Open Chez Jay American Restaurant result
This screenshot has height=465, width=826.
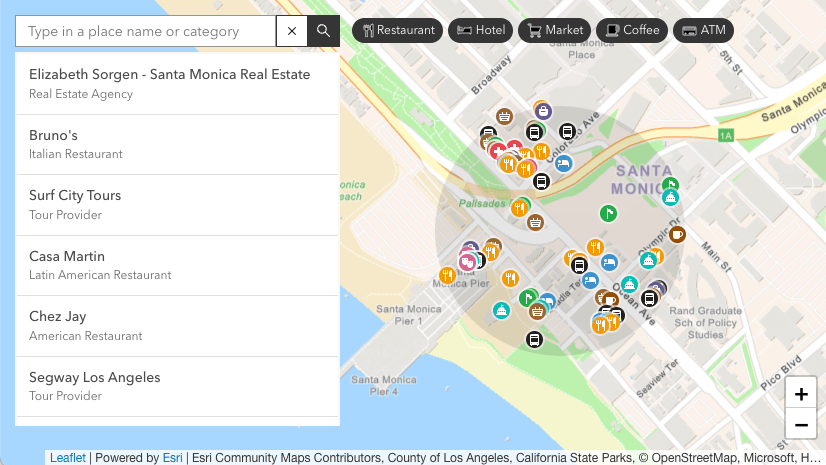coord(178,326)
